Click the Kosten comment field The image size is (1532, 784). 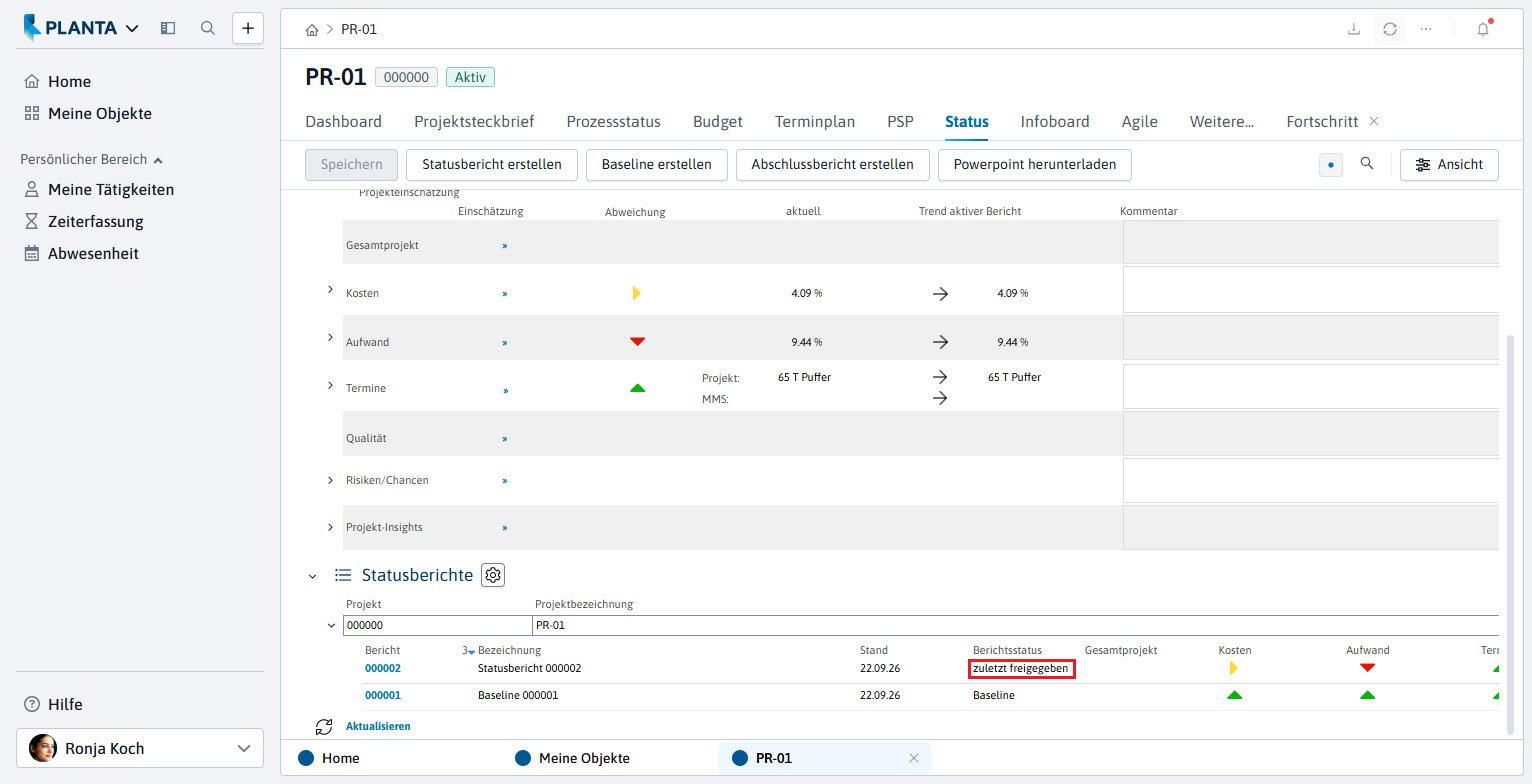pyautogui.click(x=1311, y=290)
